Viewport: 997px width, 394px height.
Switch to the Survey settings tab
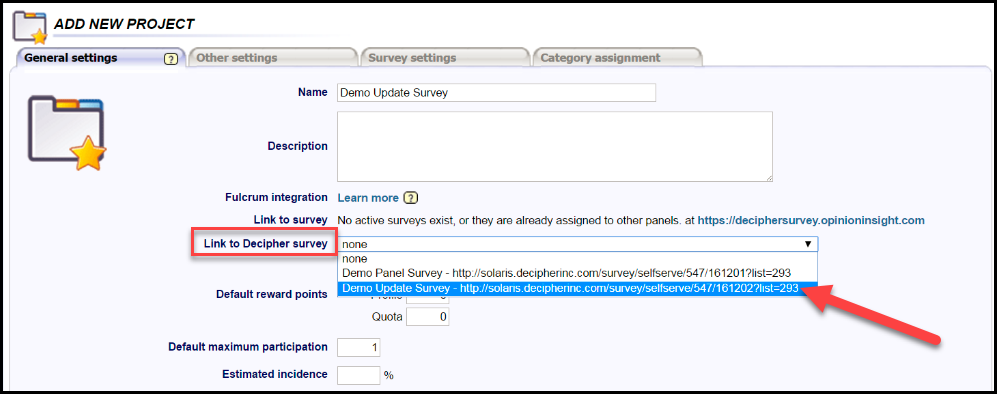point(445,58)
